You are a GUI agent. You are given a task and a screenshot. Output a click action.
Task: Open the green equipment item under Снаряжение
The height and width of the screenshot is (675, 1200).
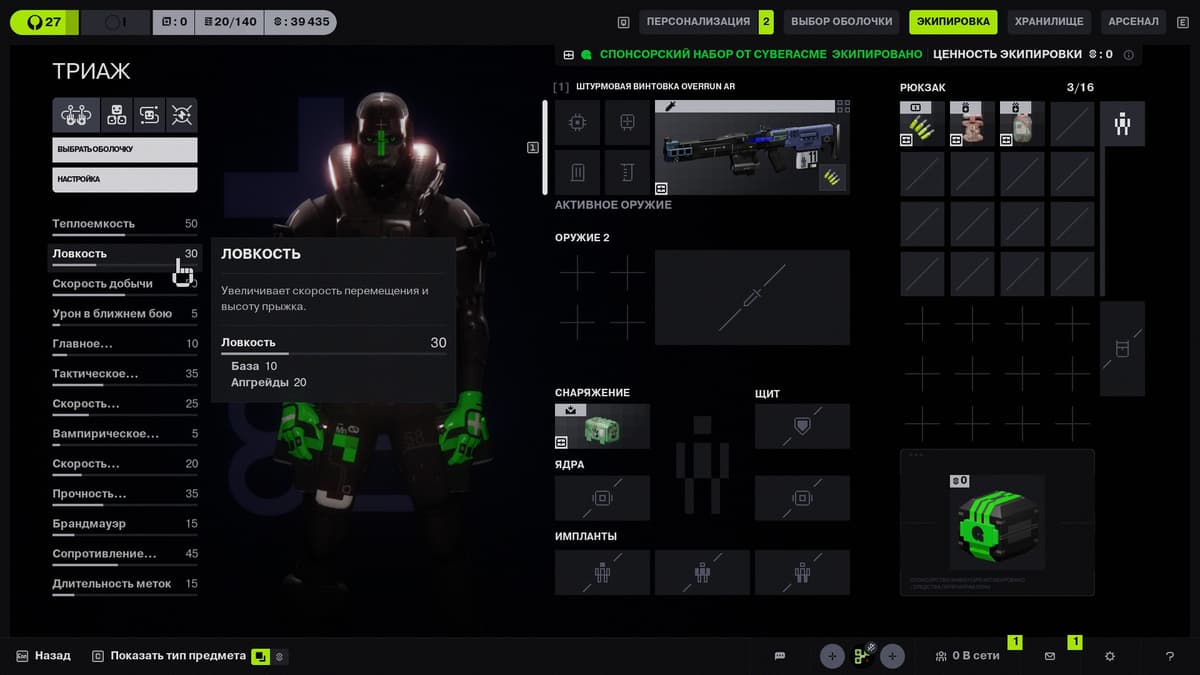click(x=602, y=426)
